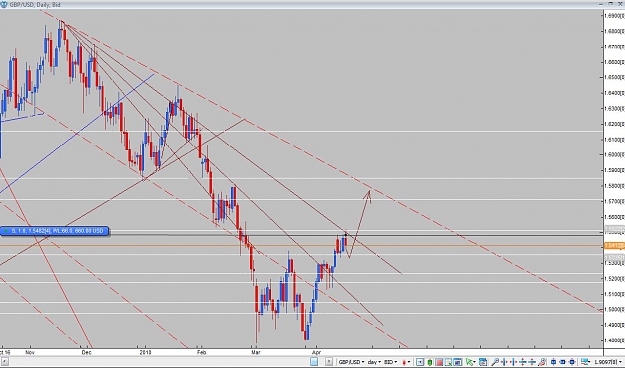Image resolution: width=625 pixels, height=368 pixels.
Task: Click the magnifier zoom tool
Action: click(495, 362)
